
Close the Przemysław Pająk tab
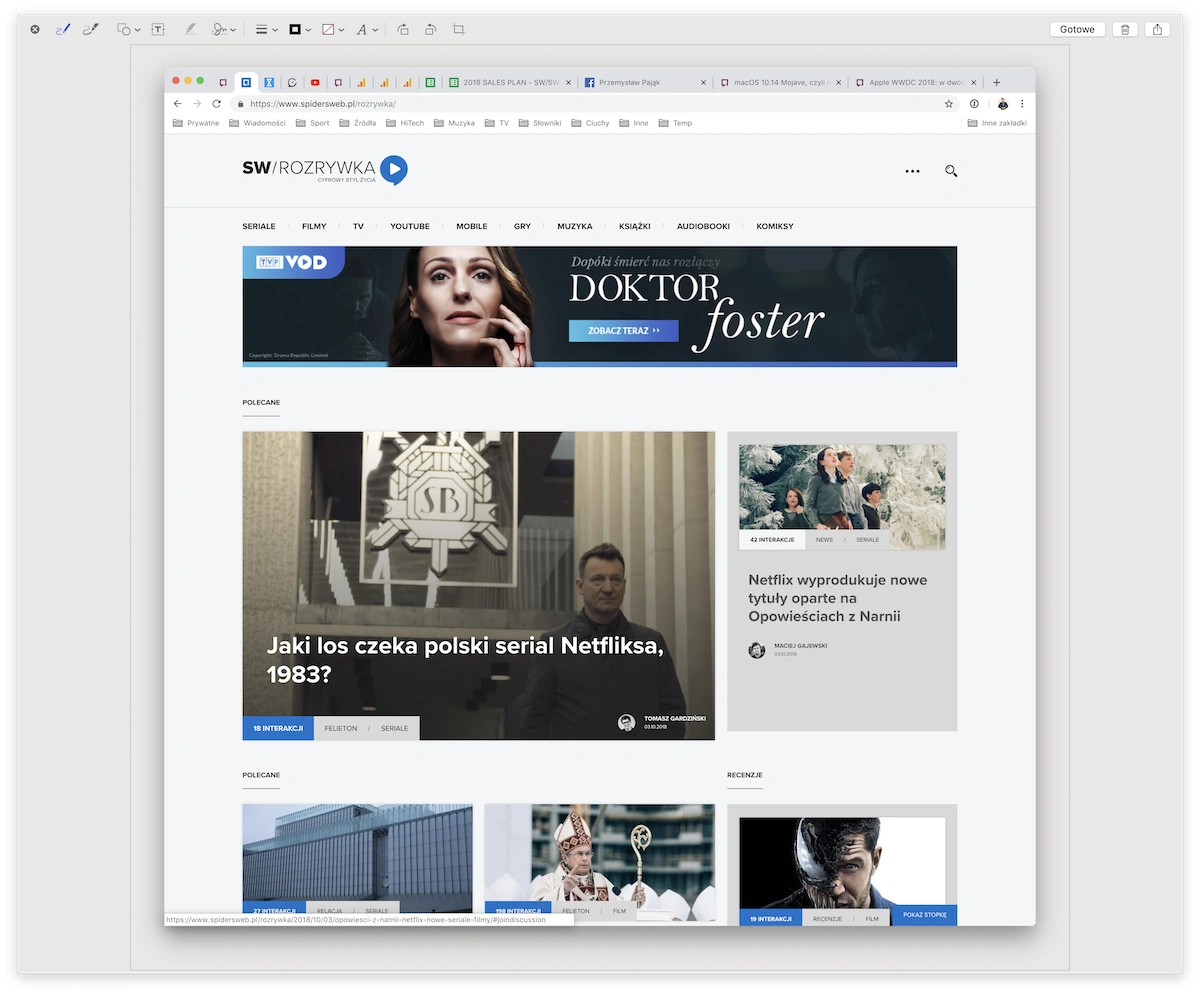703,82
